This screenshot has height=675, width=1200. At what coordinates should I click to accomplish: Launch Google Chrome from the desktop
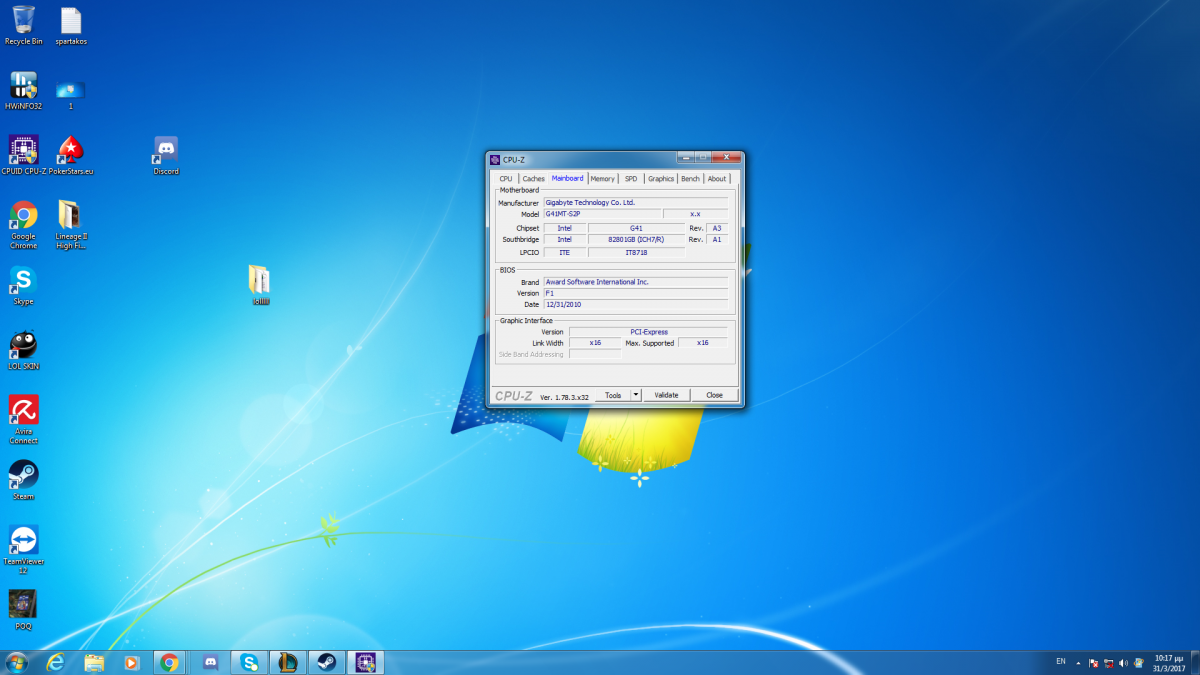[23, 225]
